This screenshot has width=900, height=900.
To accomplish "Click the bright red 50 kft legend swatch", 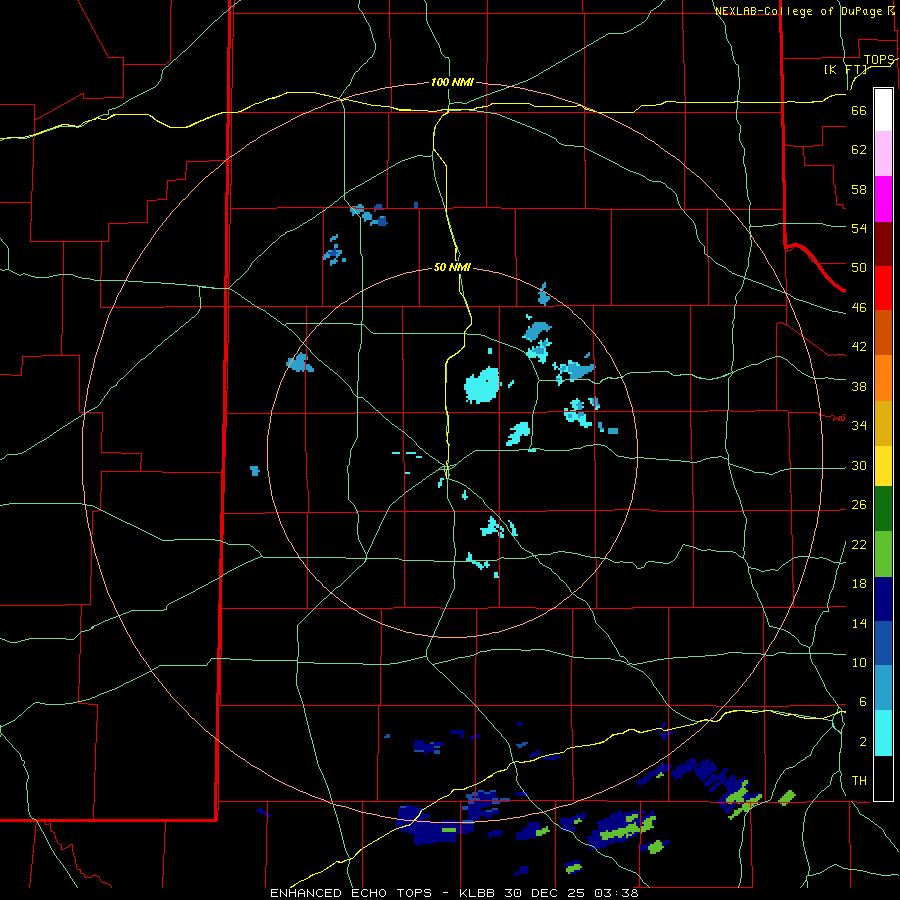I will (x=883, y=288).
